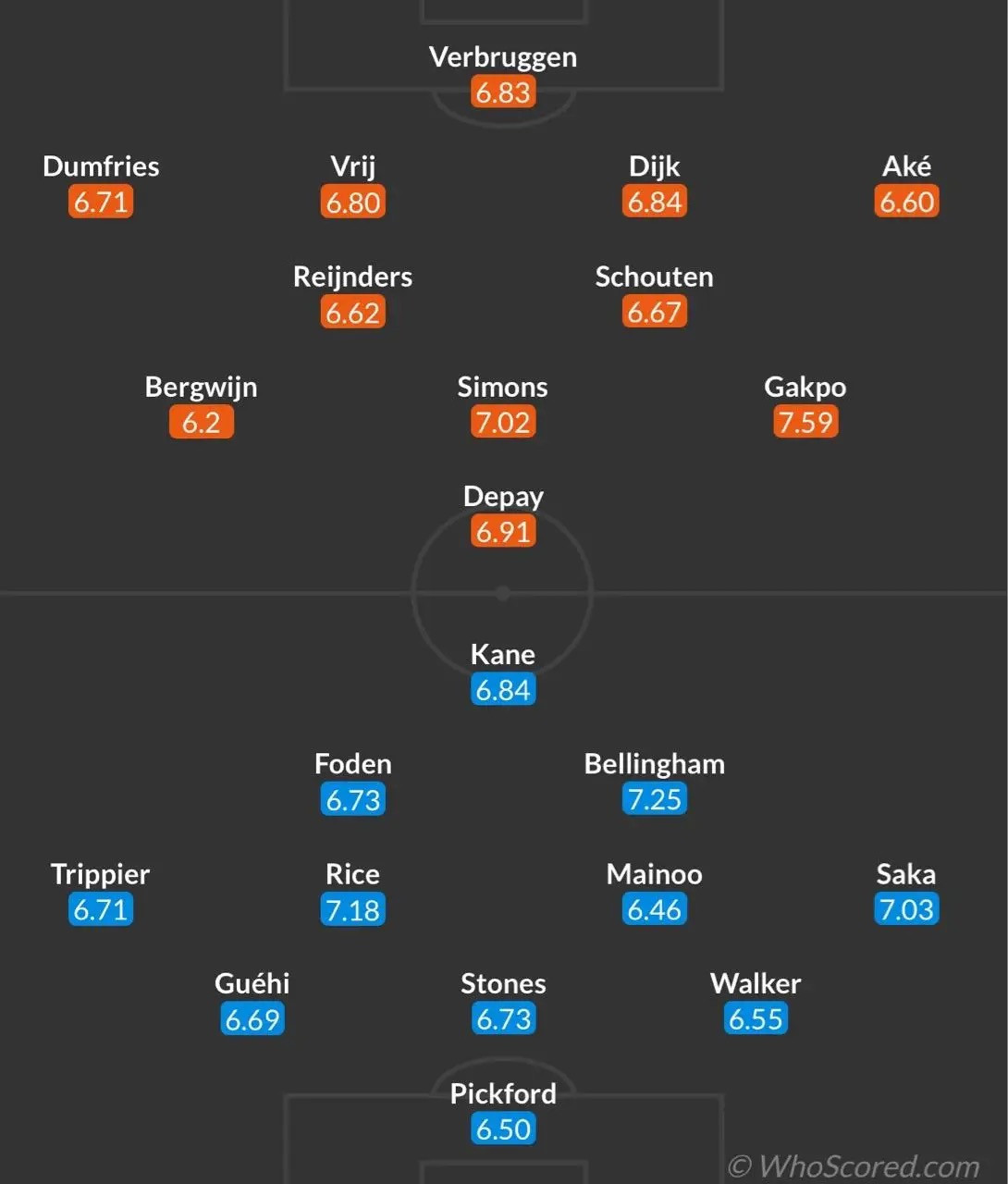The image size is (1008, 1184).
Task: Select Simons' 7.02 rating
Action: pyautogui.click(x=503, y=422)
